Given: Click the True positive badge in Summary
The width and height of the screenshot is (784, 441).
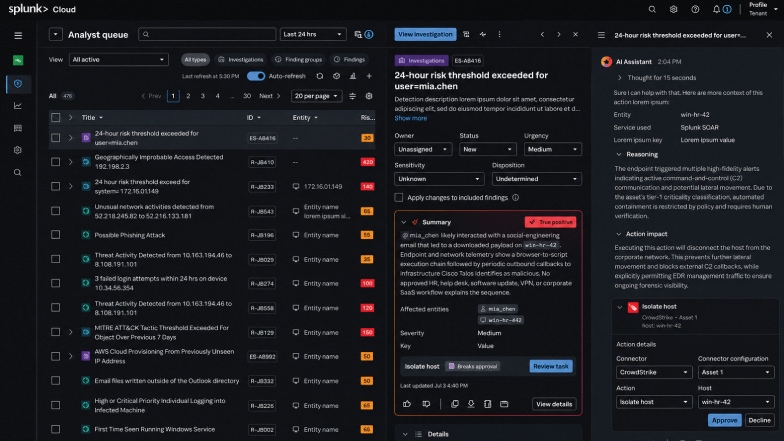Looking at the screenshot, I should click(550, 222).
